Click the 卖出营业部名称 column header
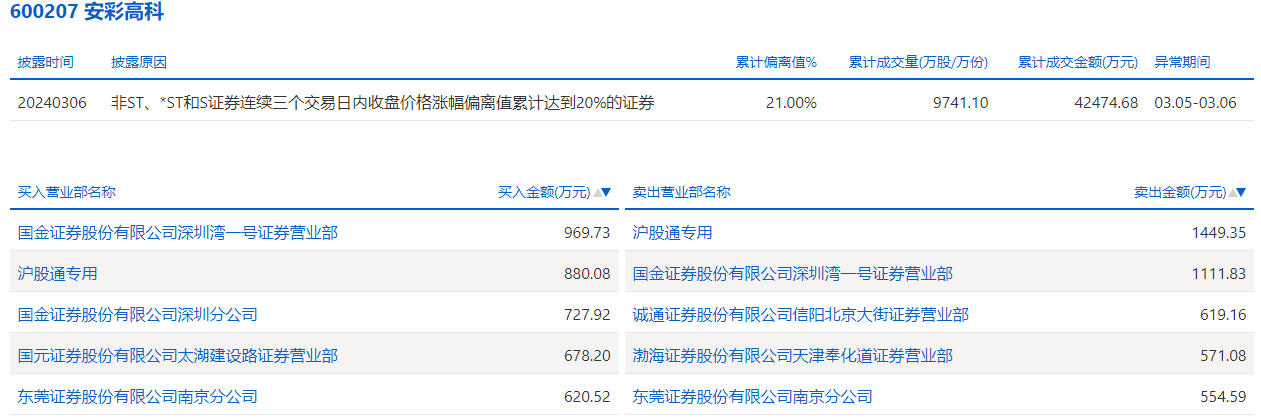The image size is (1261, 419). click(x=682, y=192)
